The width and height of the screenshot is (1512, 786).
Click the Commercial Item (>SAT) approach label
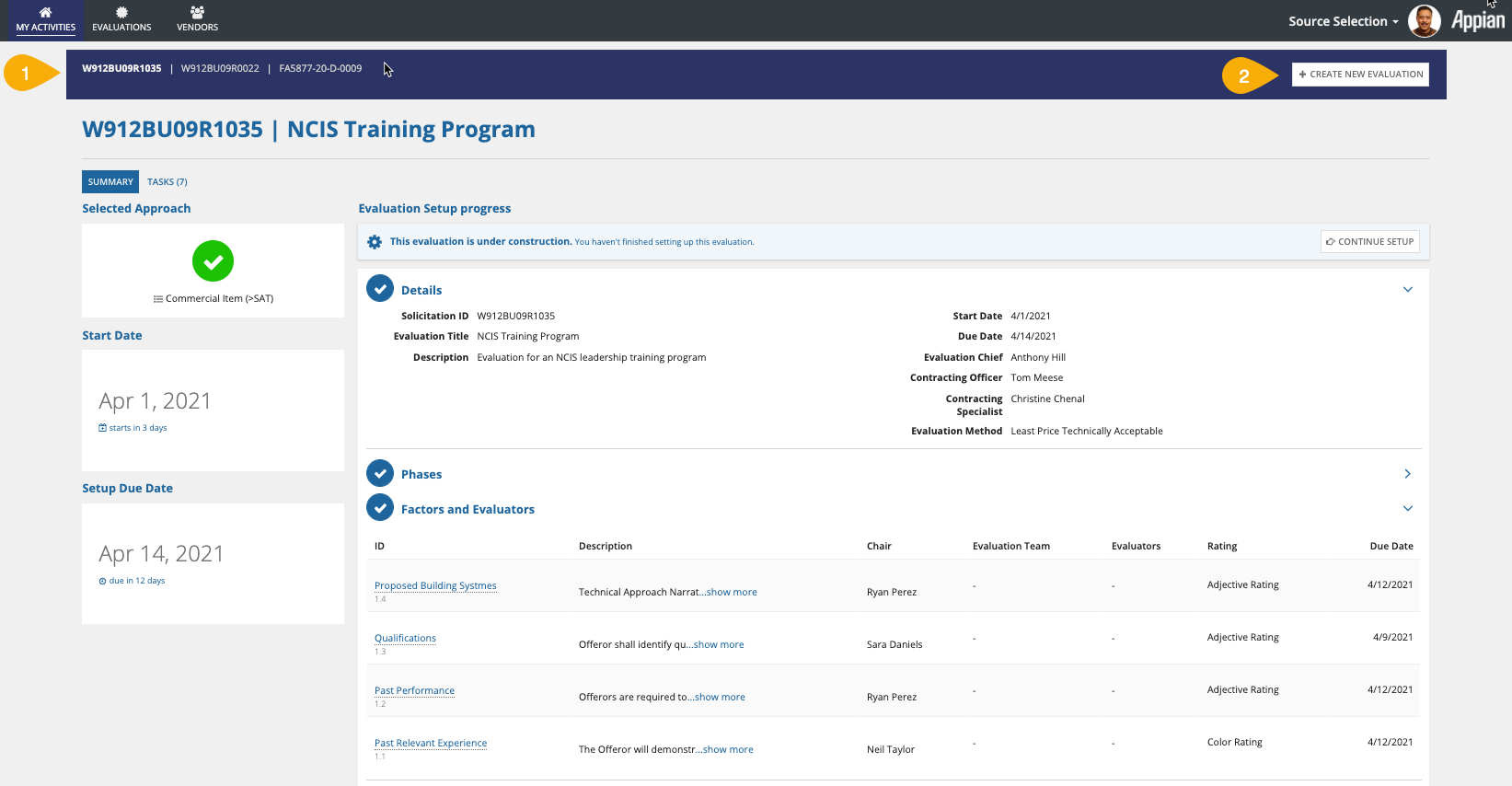point(219,298)
